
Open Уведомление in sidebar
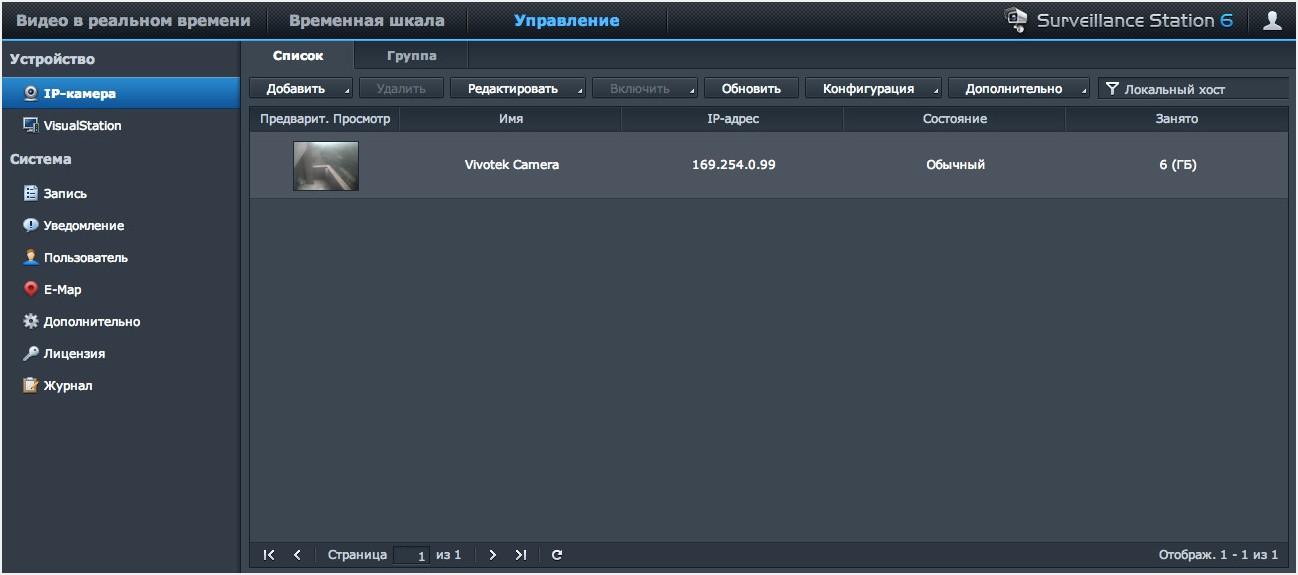(x=120, y=225)
